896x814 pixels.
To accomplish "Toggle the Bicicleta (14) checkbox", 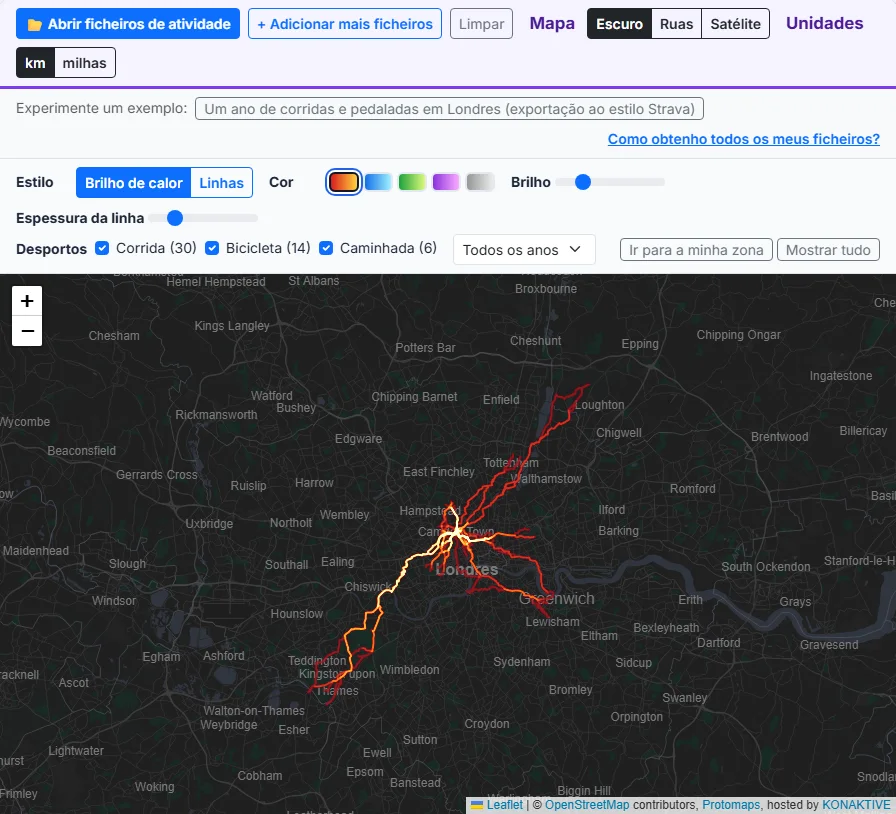I will coord(212,248).
